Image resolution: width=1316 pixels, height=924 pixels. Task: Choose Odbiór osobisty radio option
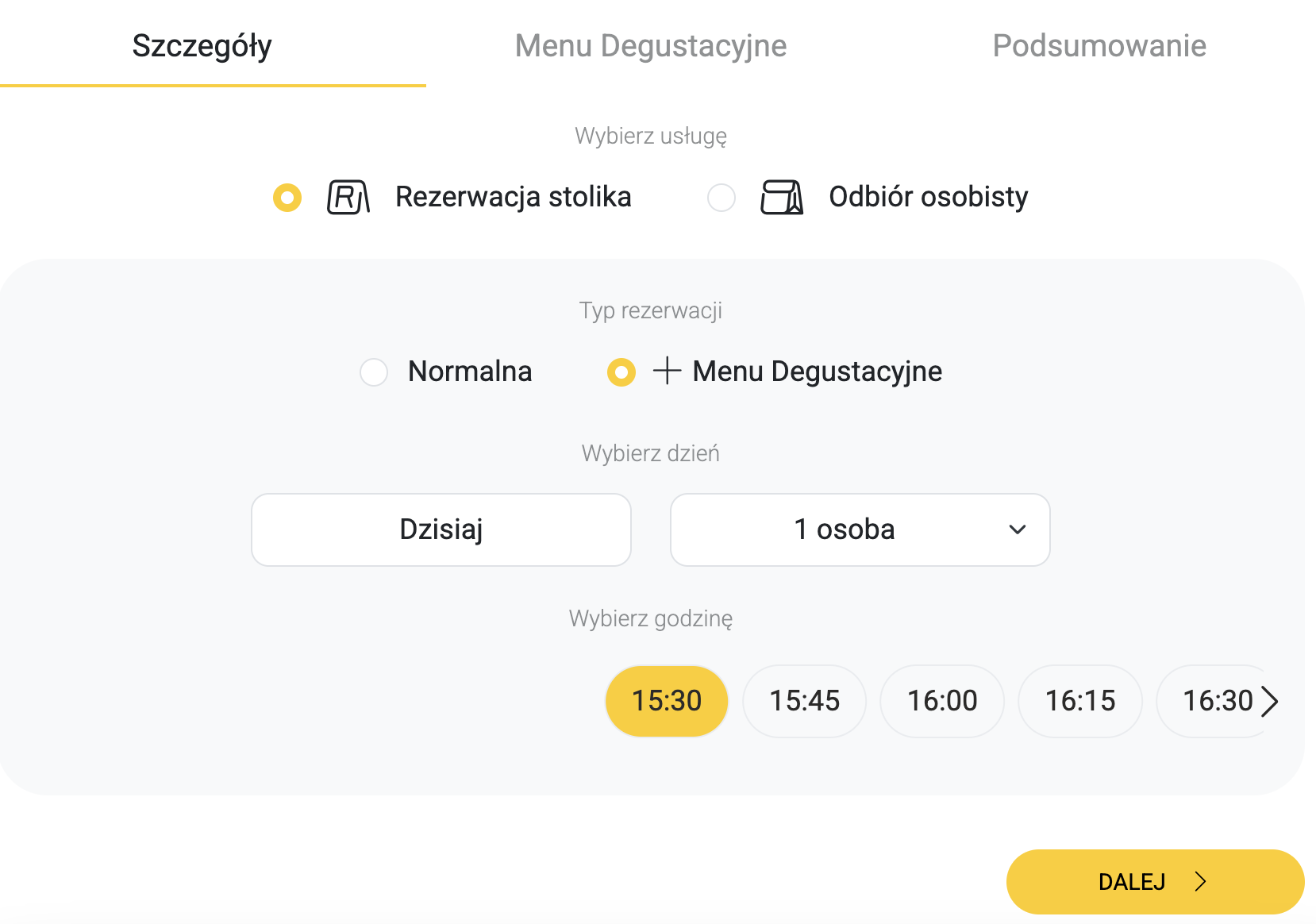point(721,198)
